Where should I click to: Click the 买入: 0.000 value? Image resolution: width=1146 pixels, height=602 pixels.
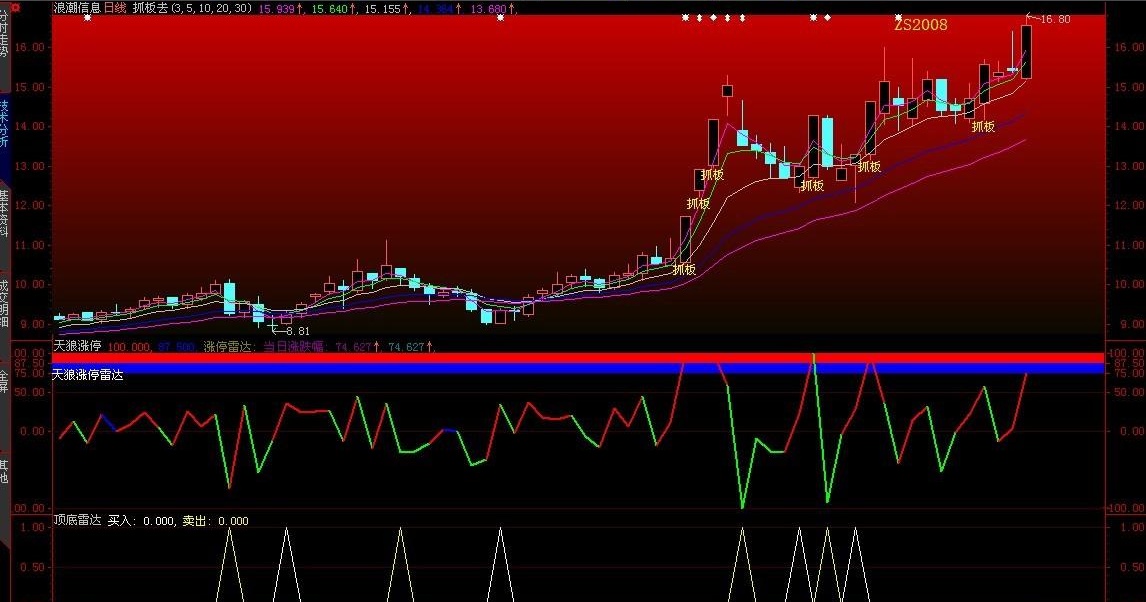tap(141, 521)
